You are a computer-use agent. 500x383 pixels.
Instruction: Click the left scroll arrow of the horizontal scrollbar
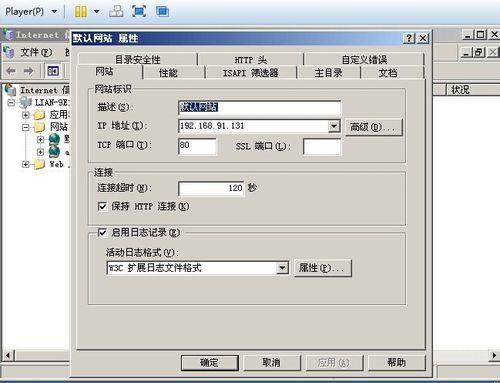point(8,355)
